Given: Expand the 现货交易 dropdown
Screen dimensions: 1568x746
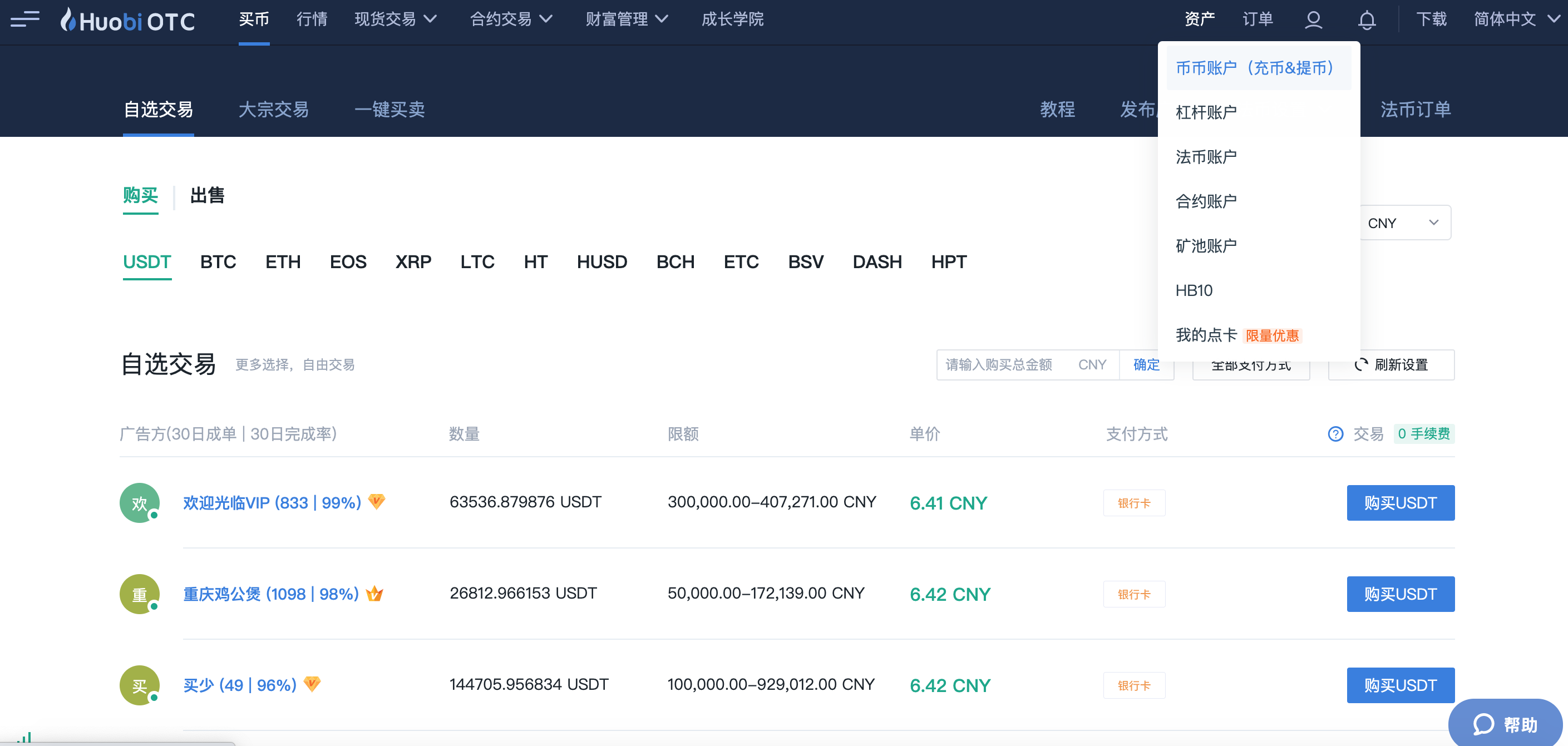Looking at the screenshot, I should 396,19.
